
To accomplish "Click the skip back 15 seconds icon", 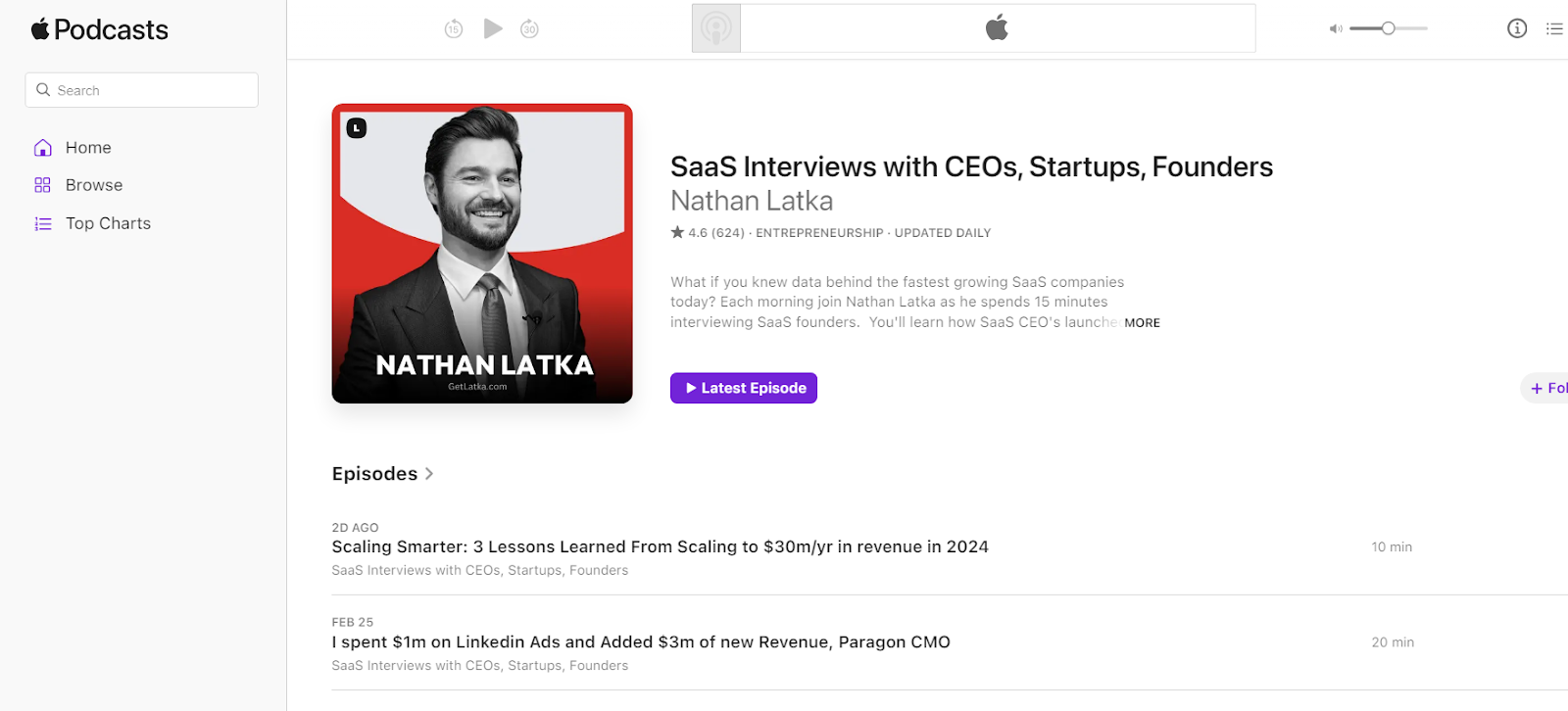I will pyautogui.click(x=453, y=29).
